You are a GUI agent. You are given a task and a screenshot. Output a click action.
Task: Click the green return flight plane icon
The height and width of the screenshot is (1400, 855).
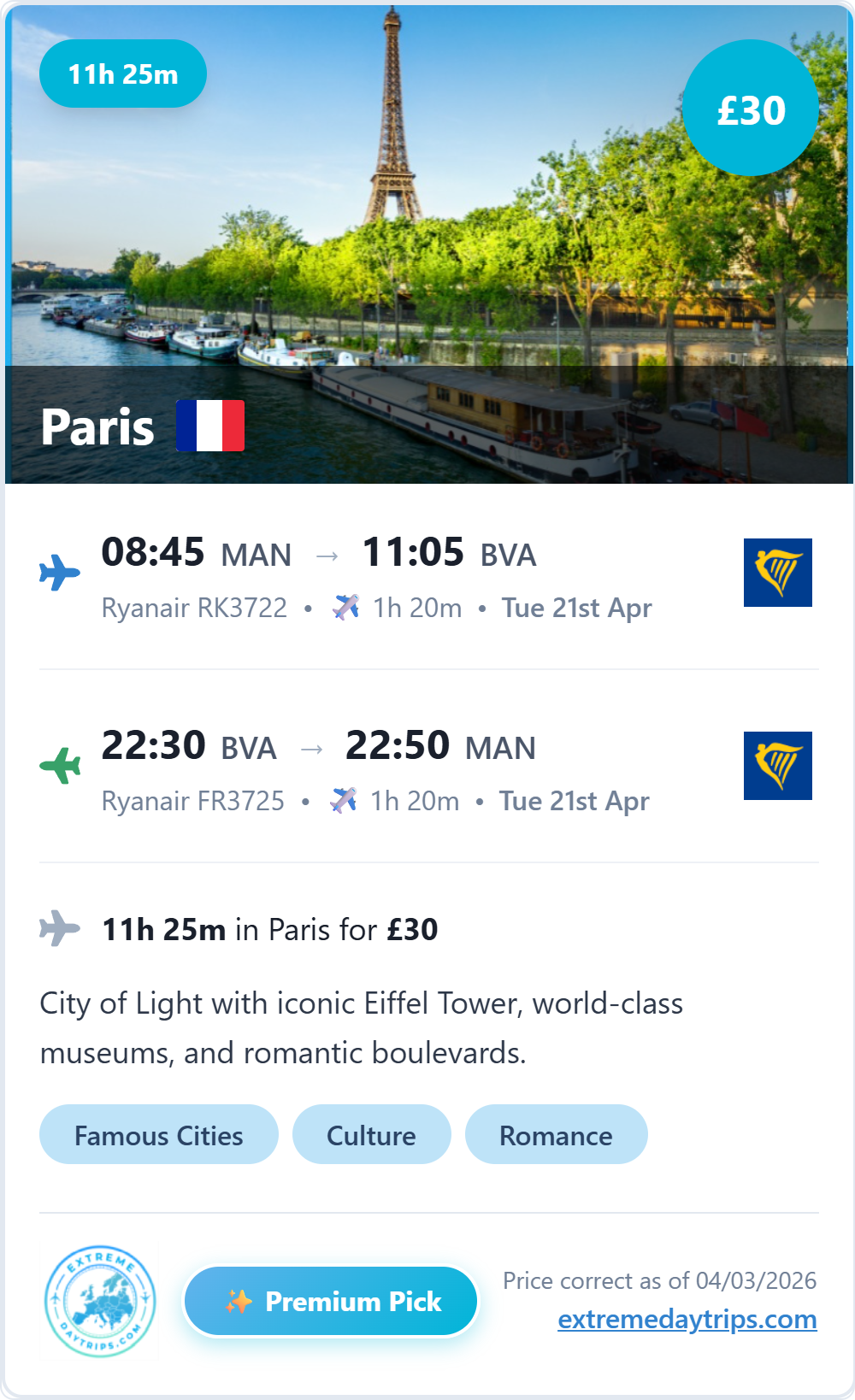(x=60, y=765)
